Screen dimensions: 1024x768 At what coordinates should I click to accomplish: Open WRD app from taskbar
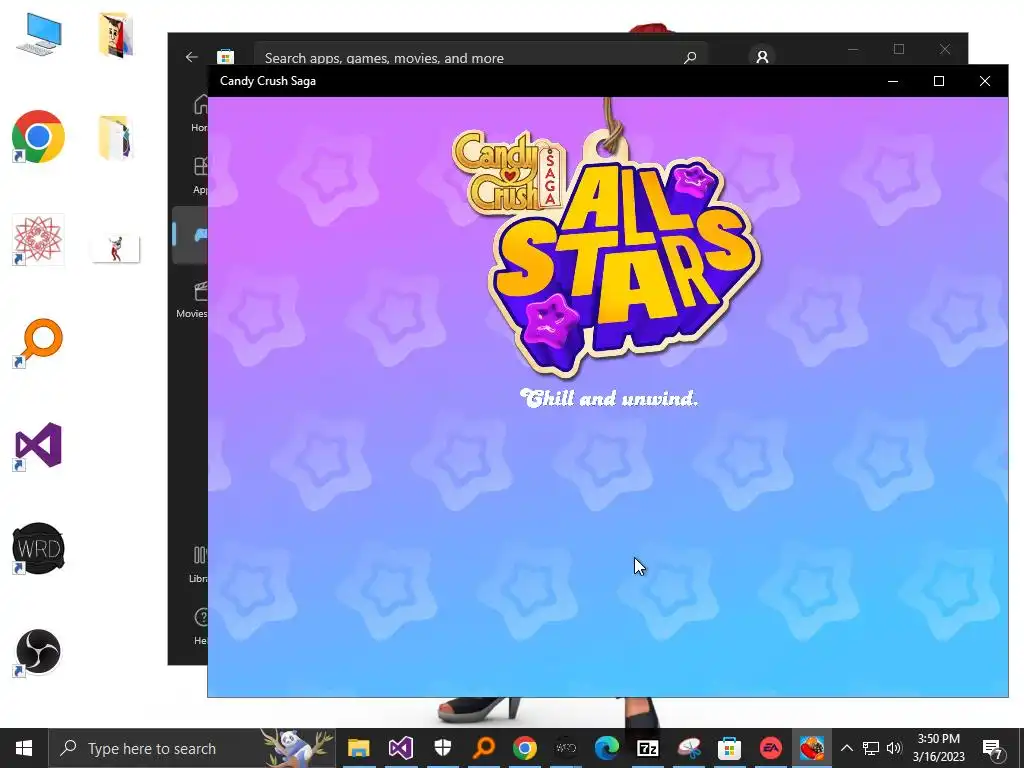coord(566,748)
